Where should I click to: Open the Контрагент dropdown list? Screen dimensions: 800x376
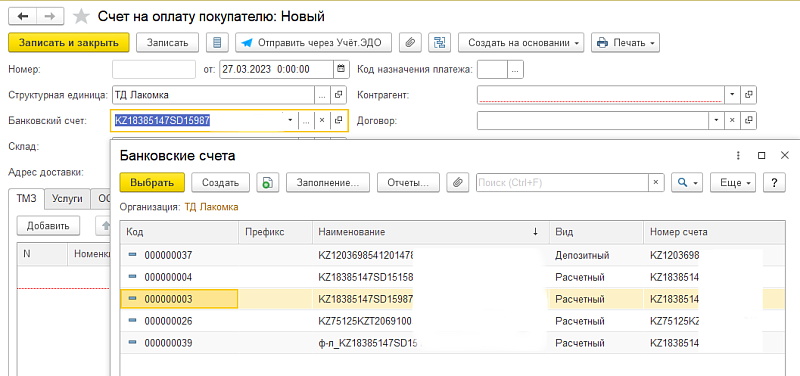(733, 94)
